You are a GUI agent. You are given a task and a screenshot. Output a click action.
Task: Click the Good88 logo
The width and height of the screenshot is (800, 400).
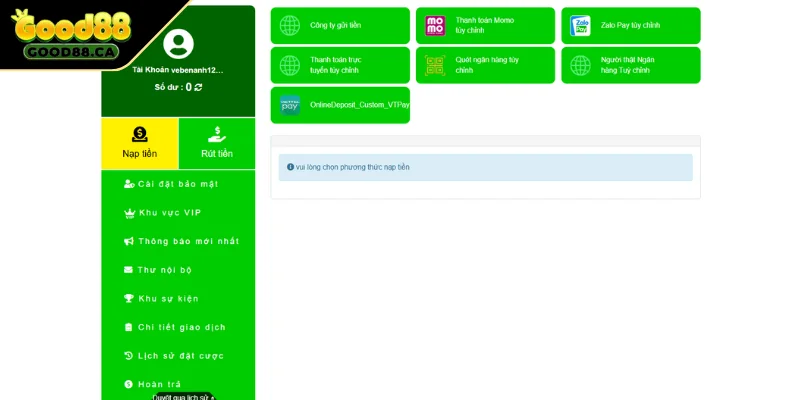[64, 34]
